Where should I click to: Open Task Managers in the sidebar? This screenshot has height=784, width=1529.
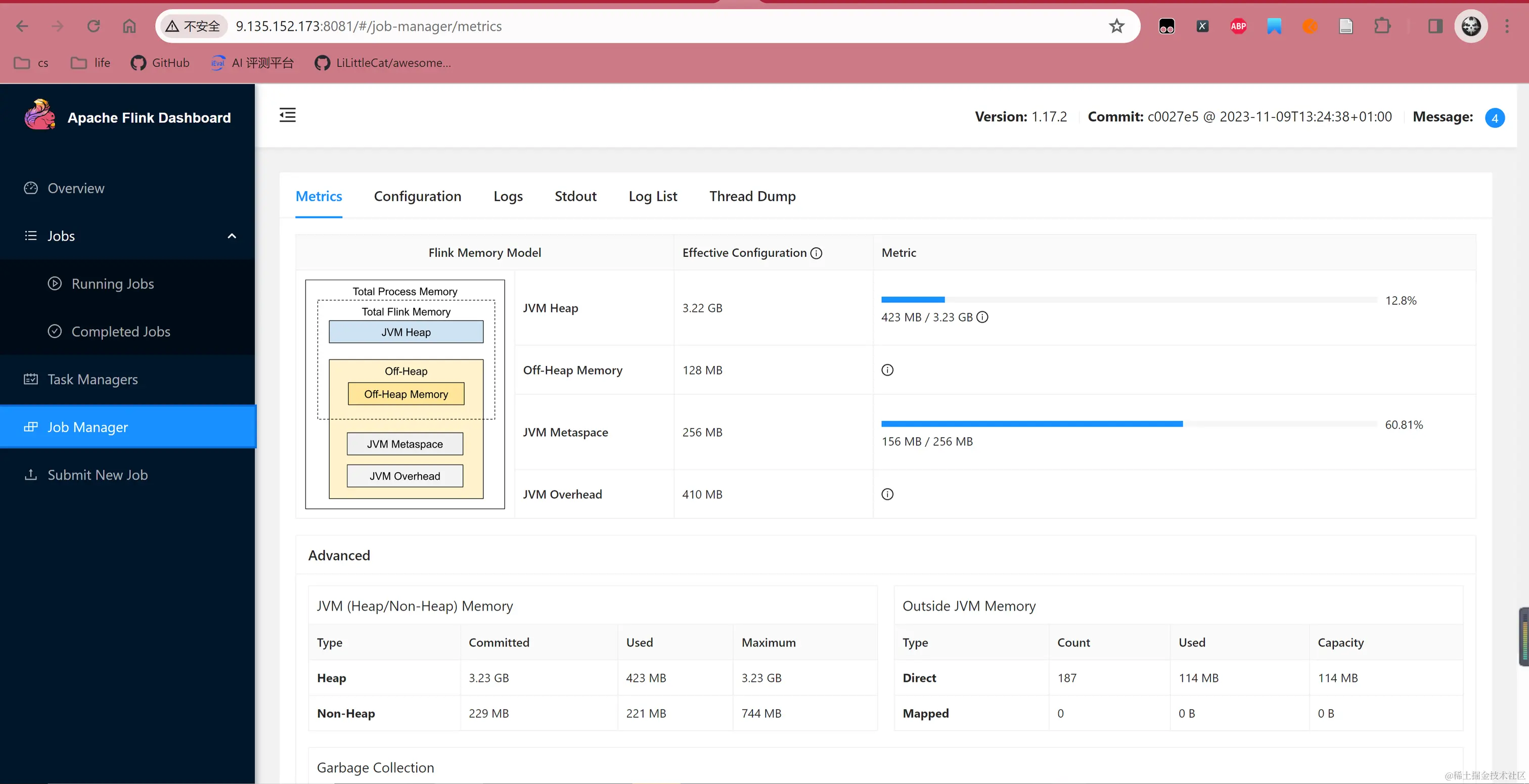[93, 379]
